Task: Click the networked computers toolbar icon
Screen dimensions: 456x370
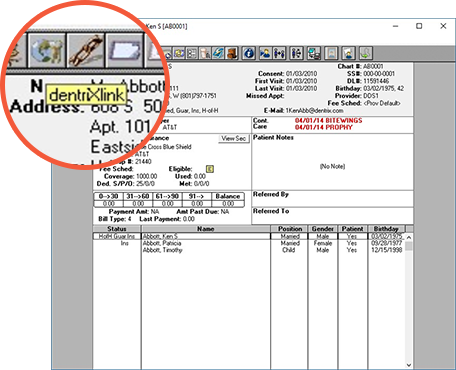Action: coord(314,53)
